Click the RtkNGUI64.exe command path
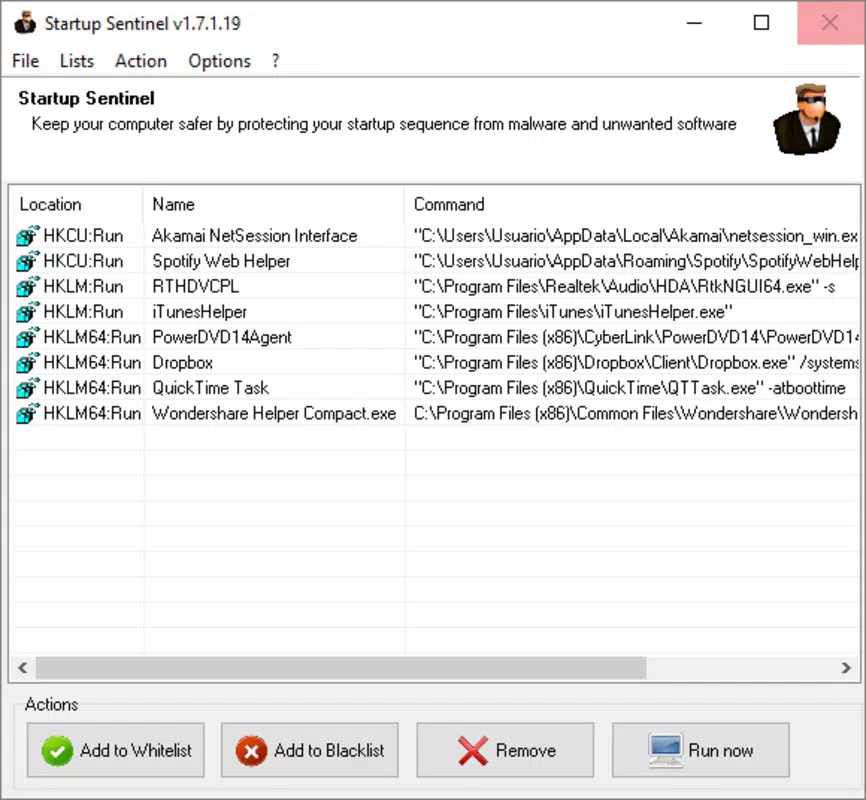 pos(624,287)
